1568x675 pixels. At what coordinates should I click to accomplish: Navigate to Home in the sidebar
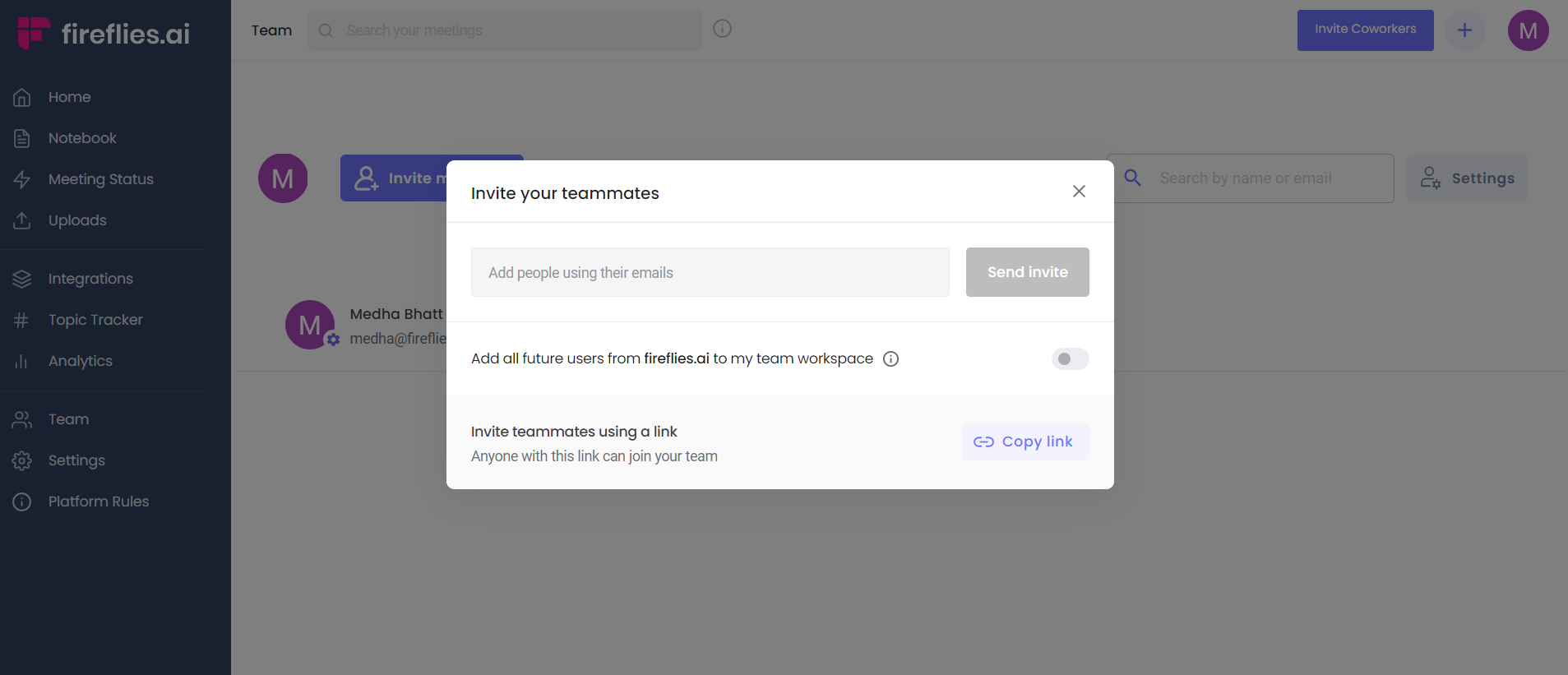coord(68,96)
